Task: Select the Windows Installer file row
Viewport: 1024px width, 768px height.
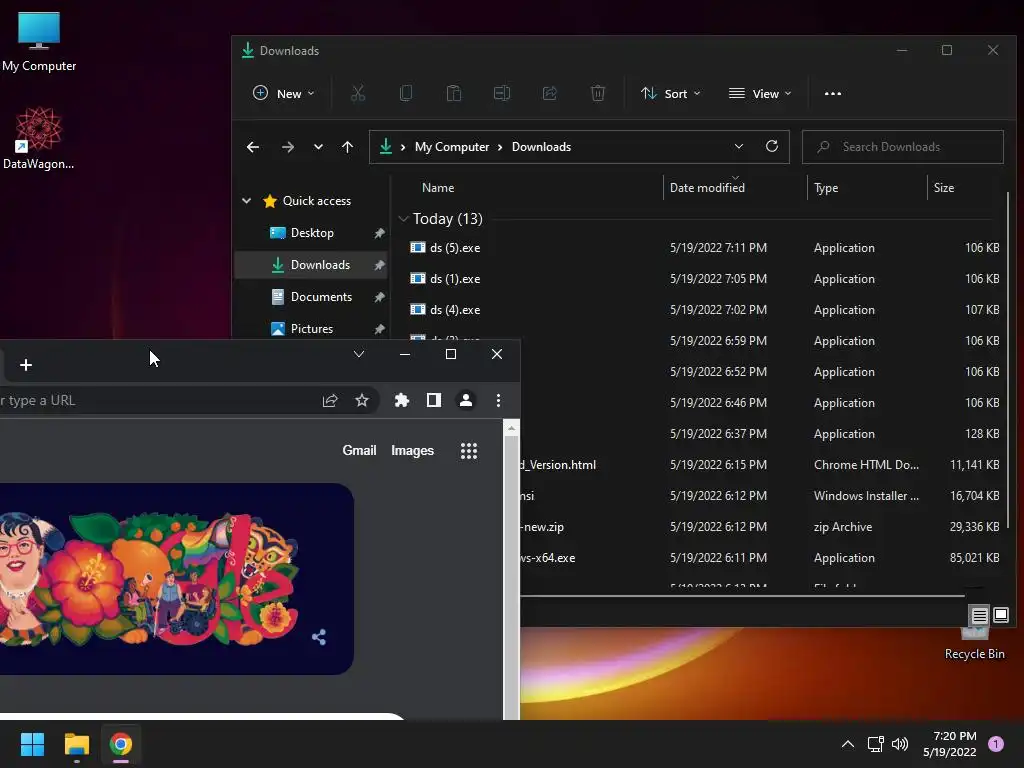Action: click(761, 496)
